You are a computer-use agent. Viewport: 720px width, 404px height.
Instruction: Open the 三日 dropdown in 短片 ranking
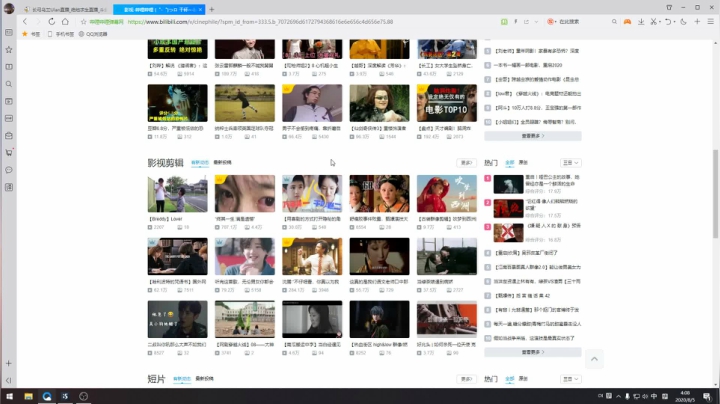pyautogui.click(x=571, y=379)
